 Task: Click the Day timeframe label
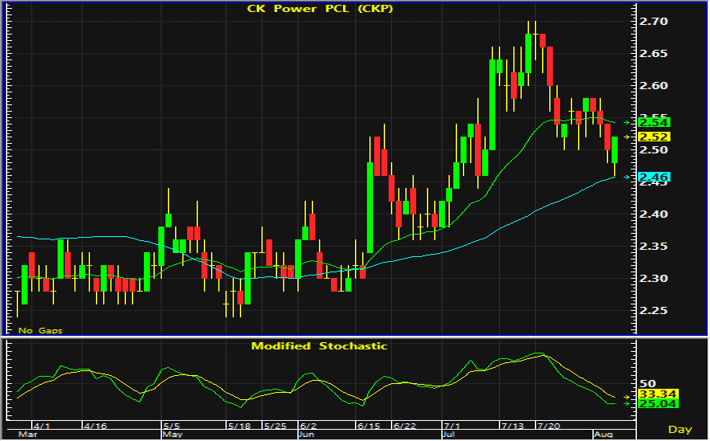pos(680,429)
